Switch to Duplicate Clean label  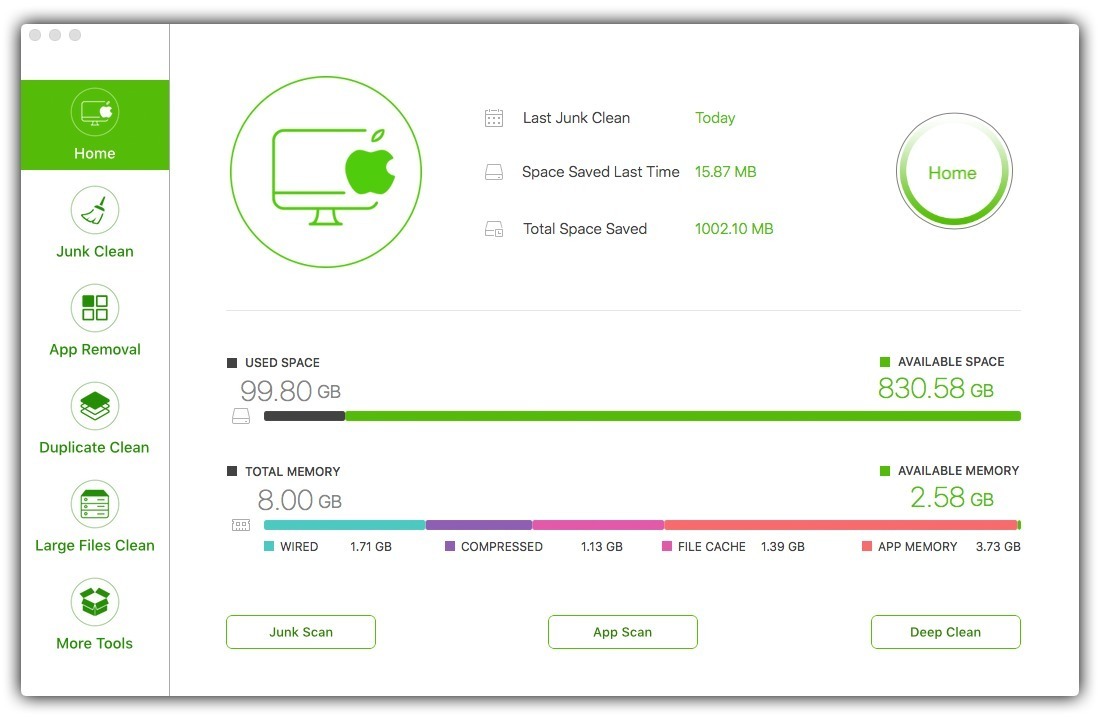pos(94,447)
